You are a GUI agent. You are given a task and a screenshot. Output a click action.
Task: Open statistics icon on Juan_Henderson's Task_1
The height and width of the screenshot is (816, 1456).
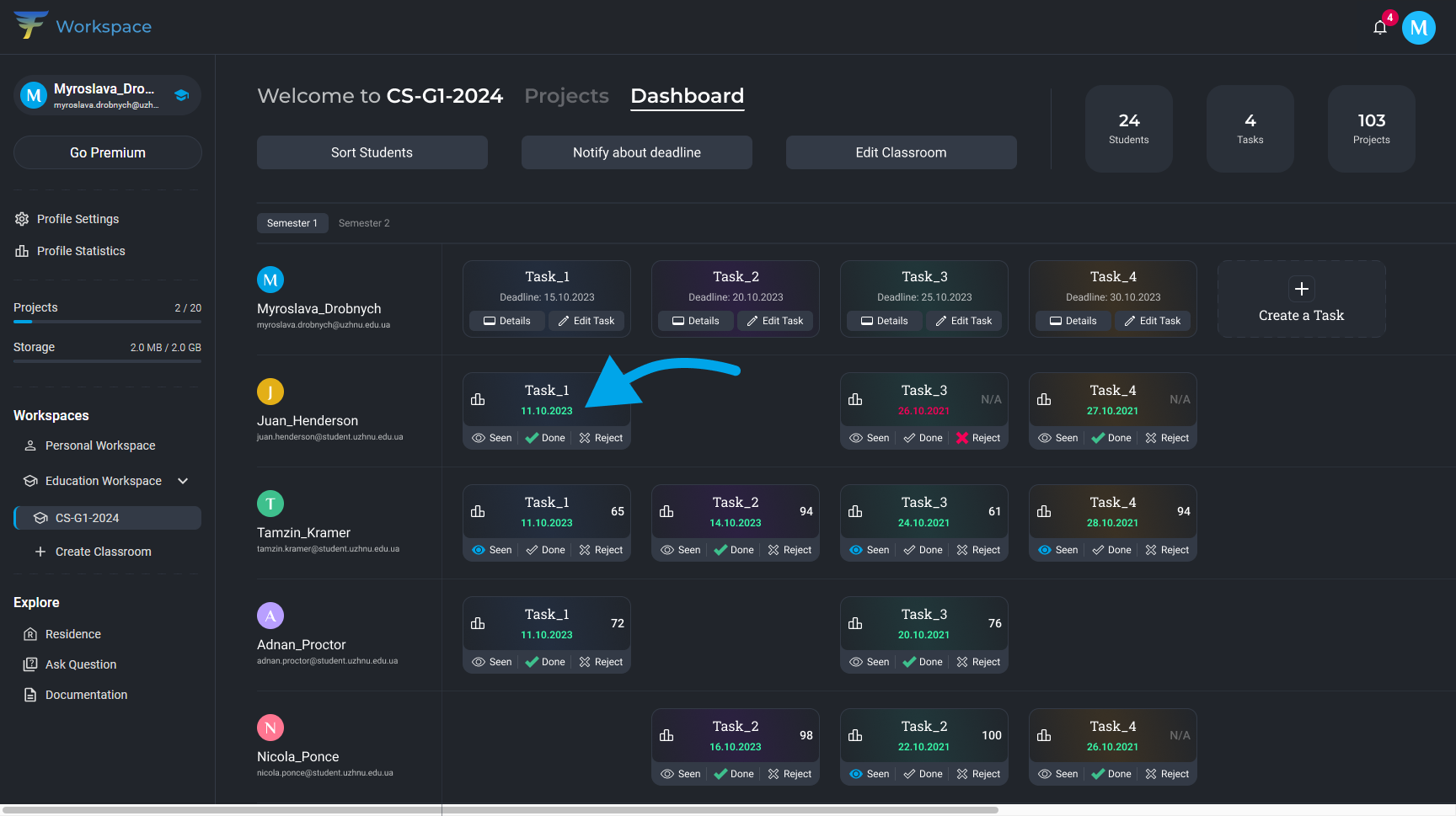(478, 399)
